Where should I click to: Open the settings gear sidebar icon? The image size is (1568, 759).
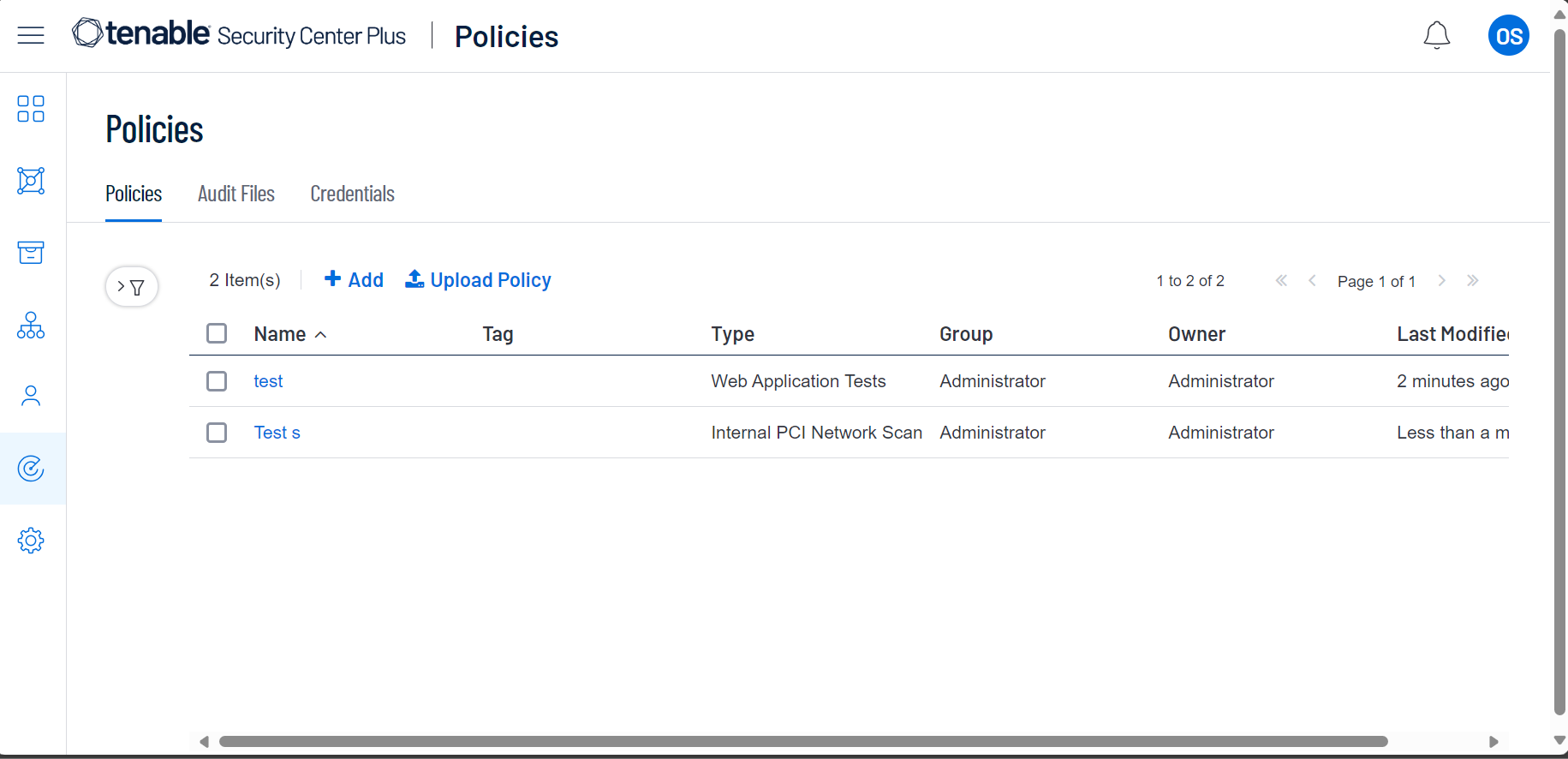coord(31,541)
